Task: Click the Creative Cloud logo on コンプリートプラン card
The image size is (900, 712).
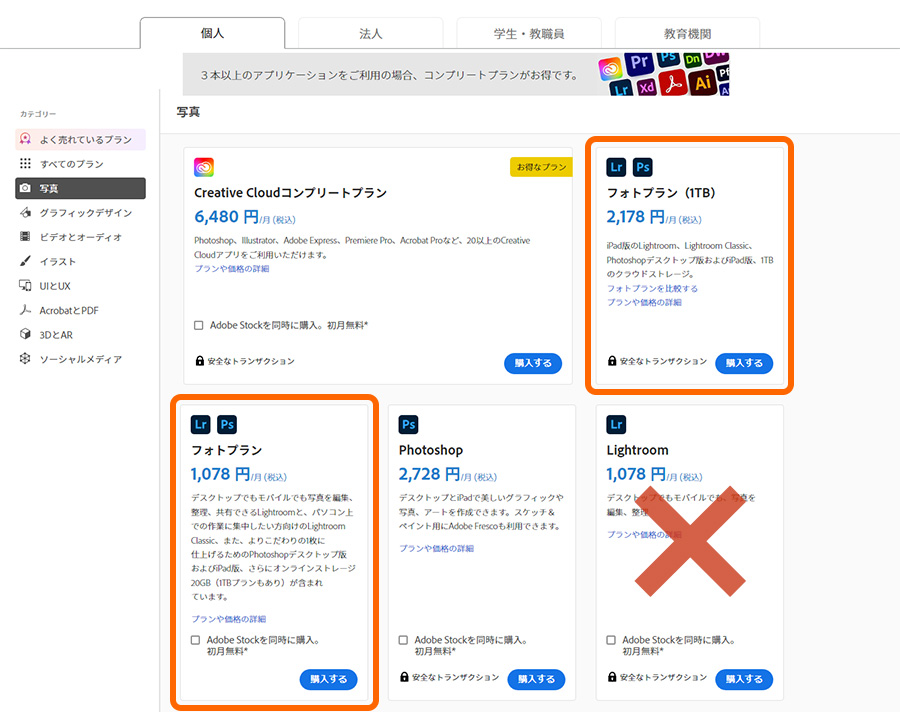Action: click(x=204, y=167)
